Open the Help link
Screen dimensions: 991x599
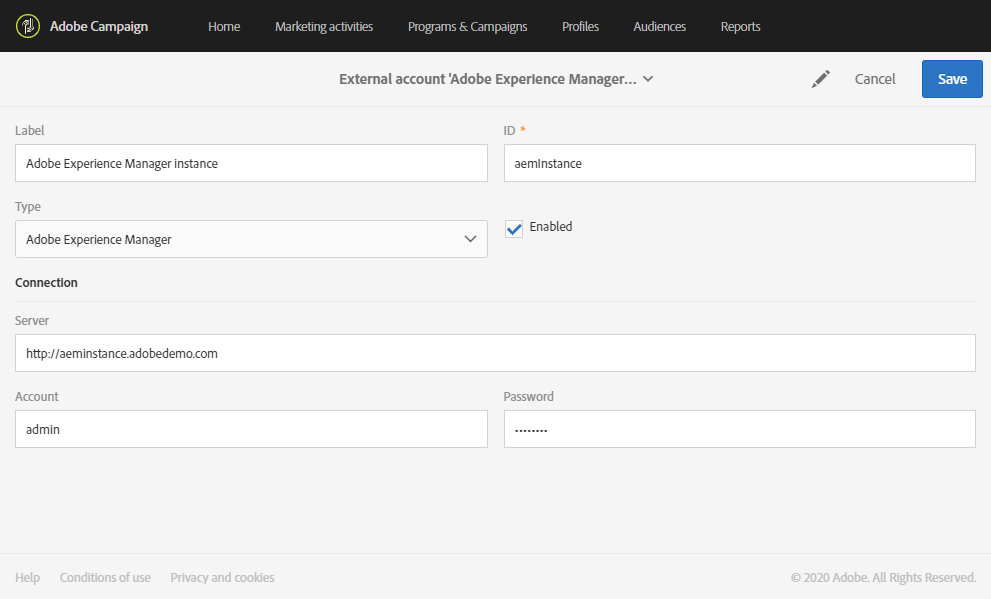pos(27,577)
